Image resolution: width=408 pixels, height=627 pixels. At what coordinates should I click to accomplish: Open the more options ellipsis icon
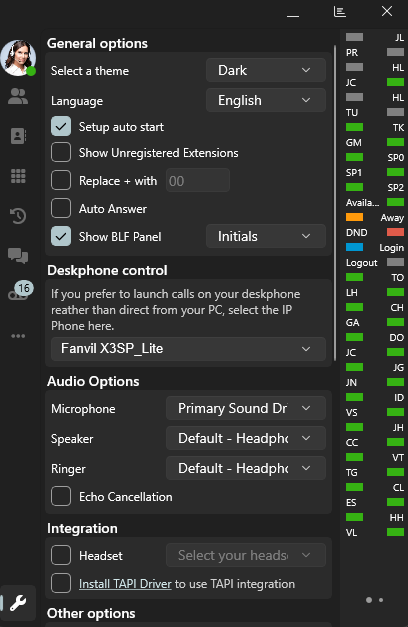click(18, 336)
